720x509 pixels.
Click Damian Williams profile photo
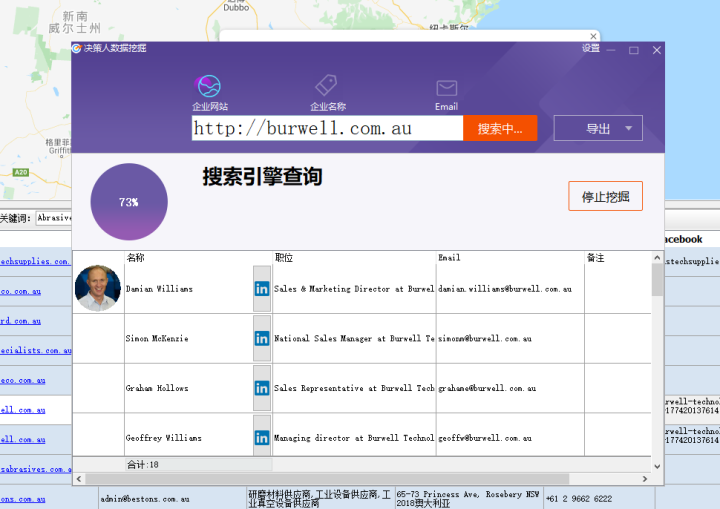click(98, 288)
